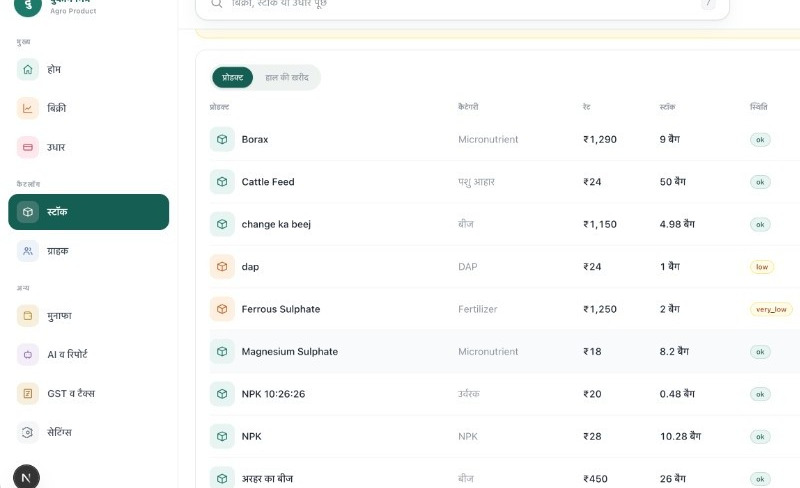The image size is (800, 488).
Task: Click the very_low badge for Ferrous Sulphate
Action: click(771, 309)
